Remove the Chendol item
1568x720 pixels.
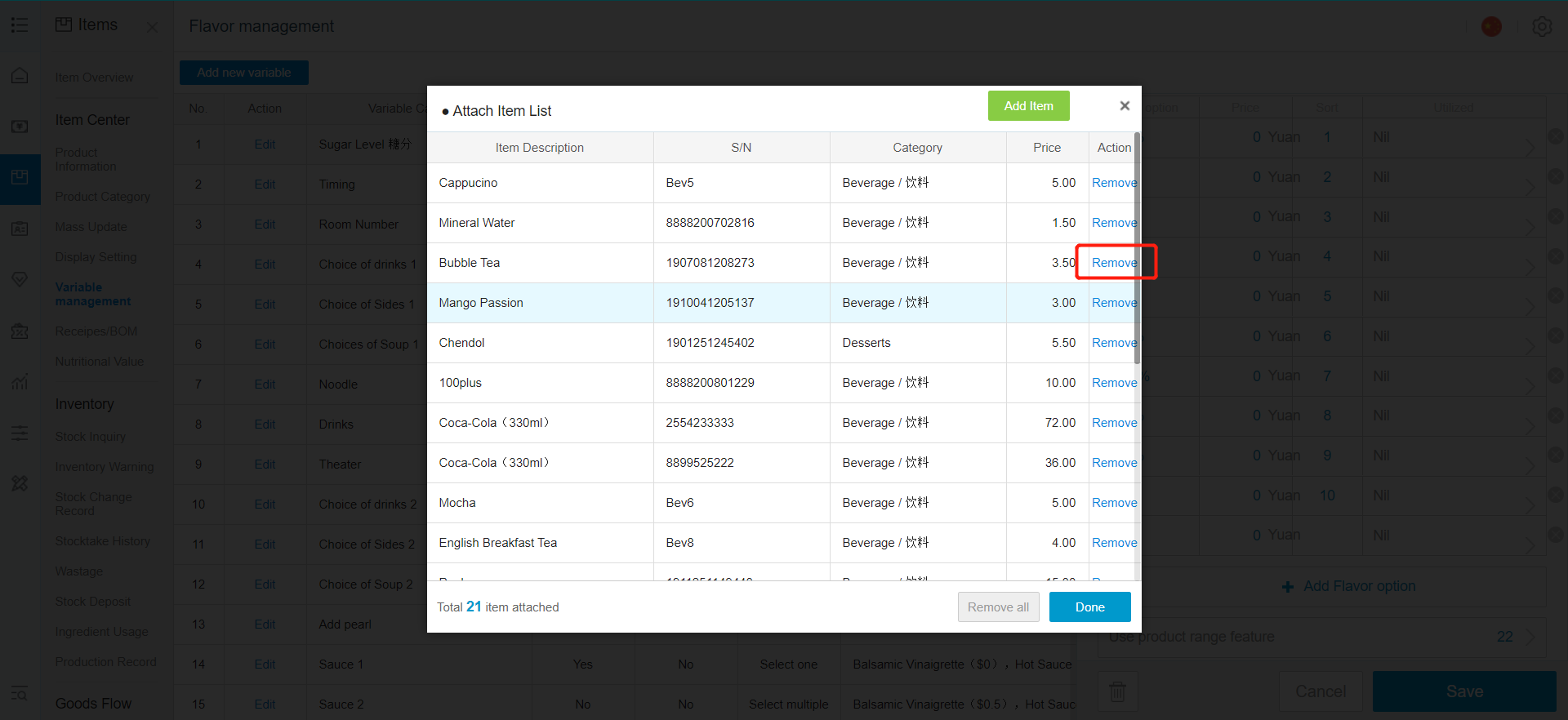point(1114,343)
